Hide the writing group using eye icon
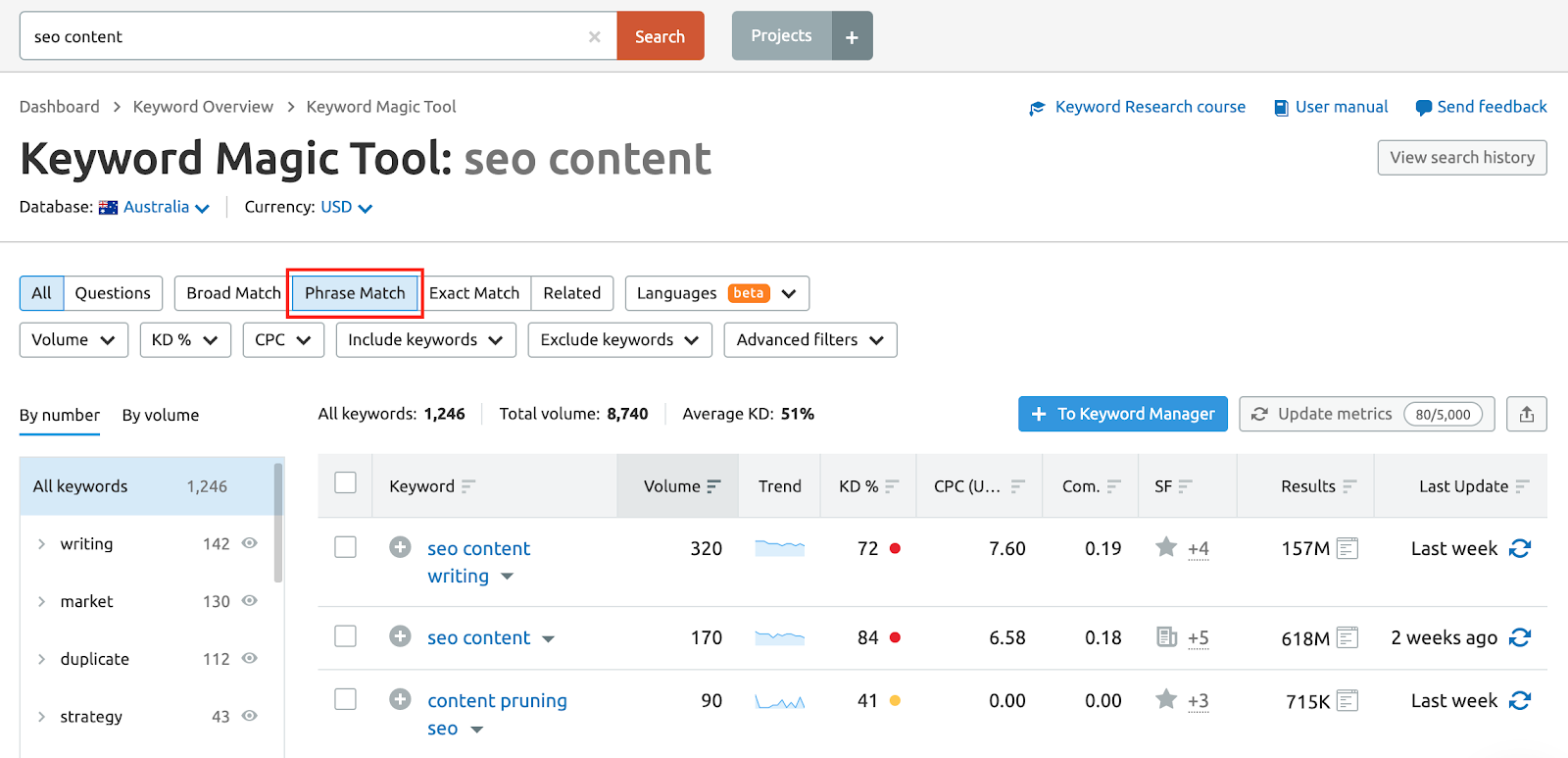Screen dimensions: 1568x758 point(250,543)
